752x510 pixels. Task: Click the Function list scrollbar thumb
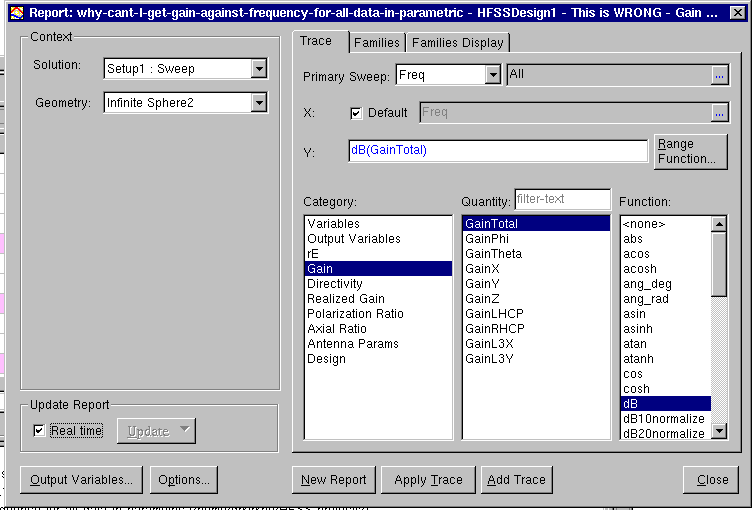(x=719, y=264)
